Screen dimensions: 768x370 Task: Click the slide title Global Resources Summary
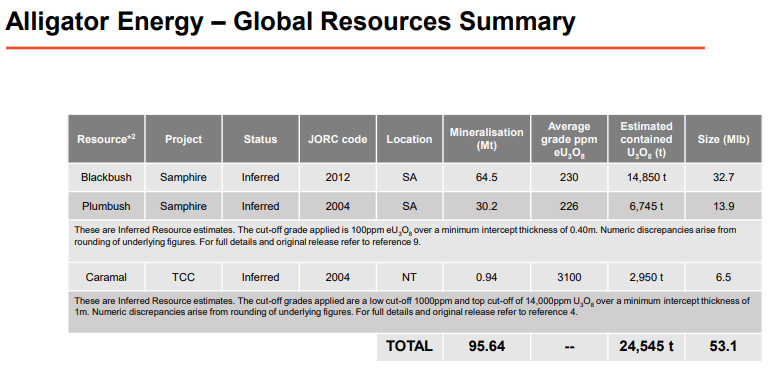(404, 22)
